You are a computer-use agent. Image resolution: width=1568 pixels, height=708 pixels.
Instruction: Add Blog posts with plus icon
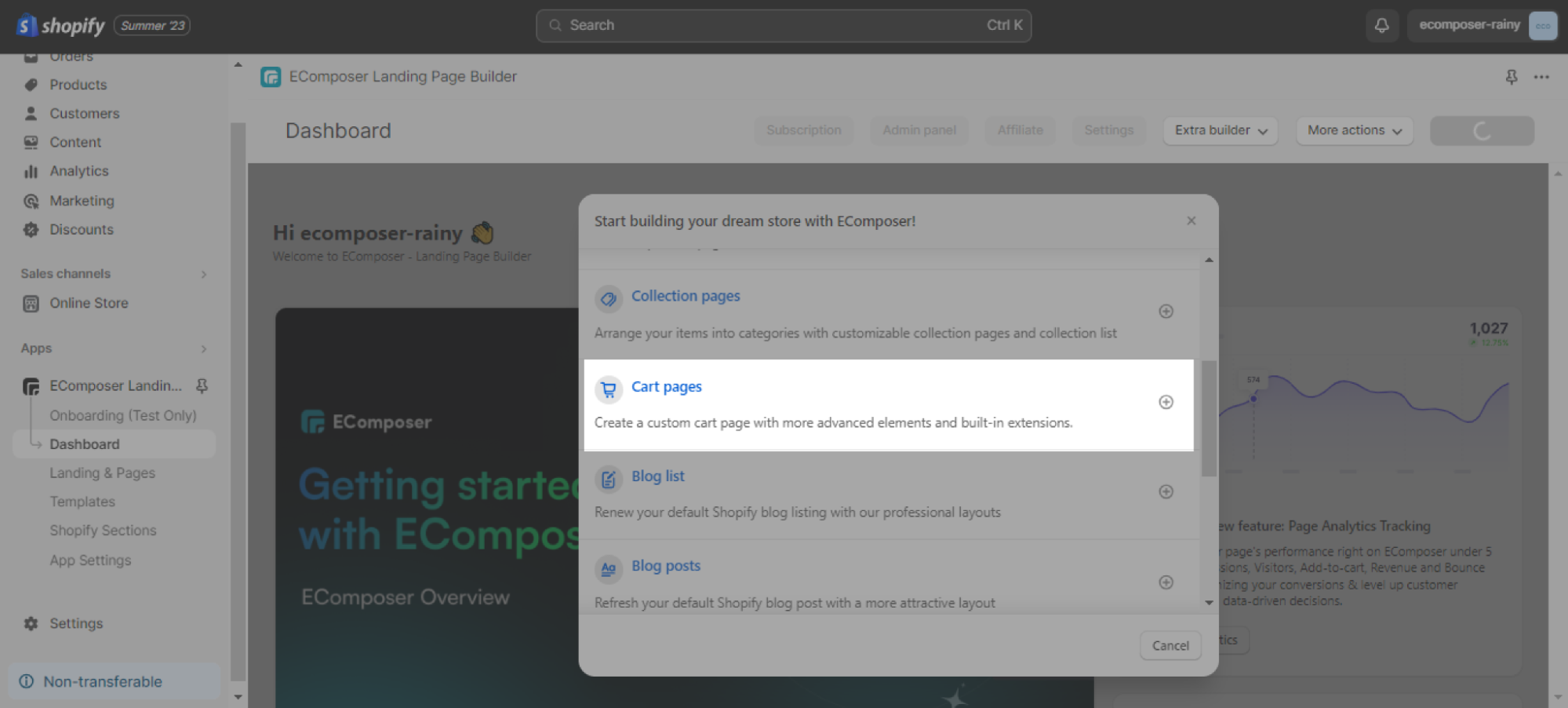click(1166, 582)
